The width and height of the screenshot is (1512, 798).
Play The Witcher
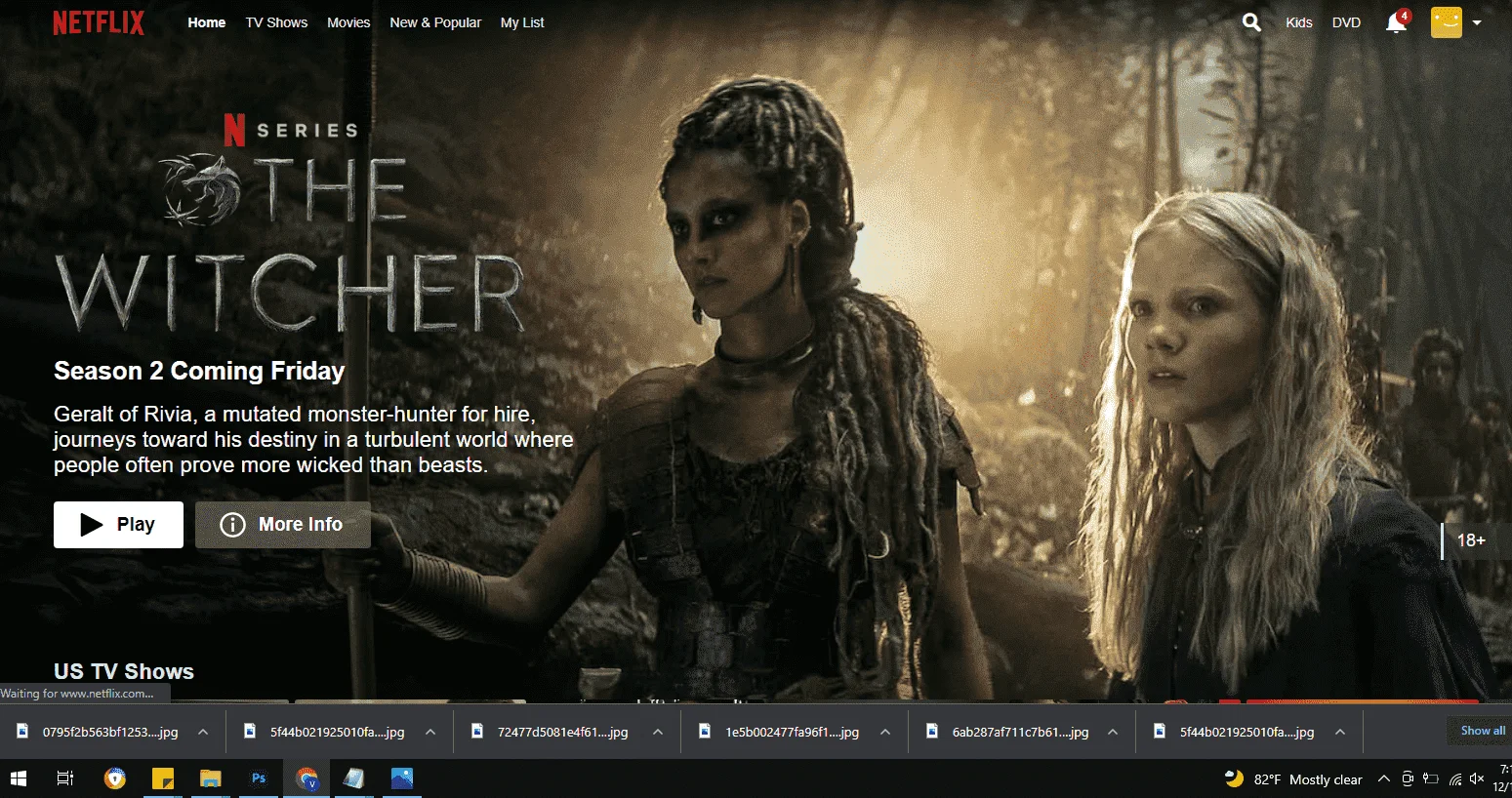click(x=118, y=525)
